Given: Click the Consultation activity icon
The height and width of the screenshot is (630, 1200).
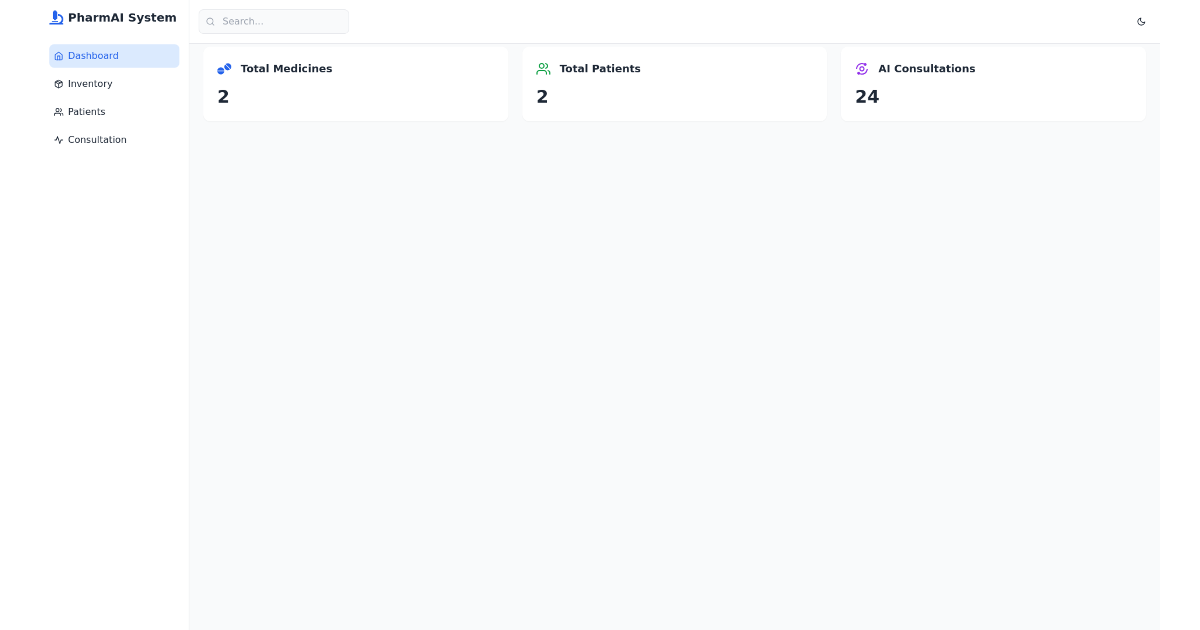Looking at the screenshot, I should tap(59, 140).
